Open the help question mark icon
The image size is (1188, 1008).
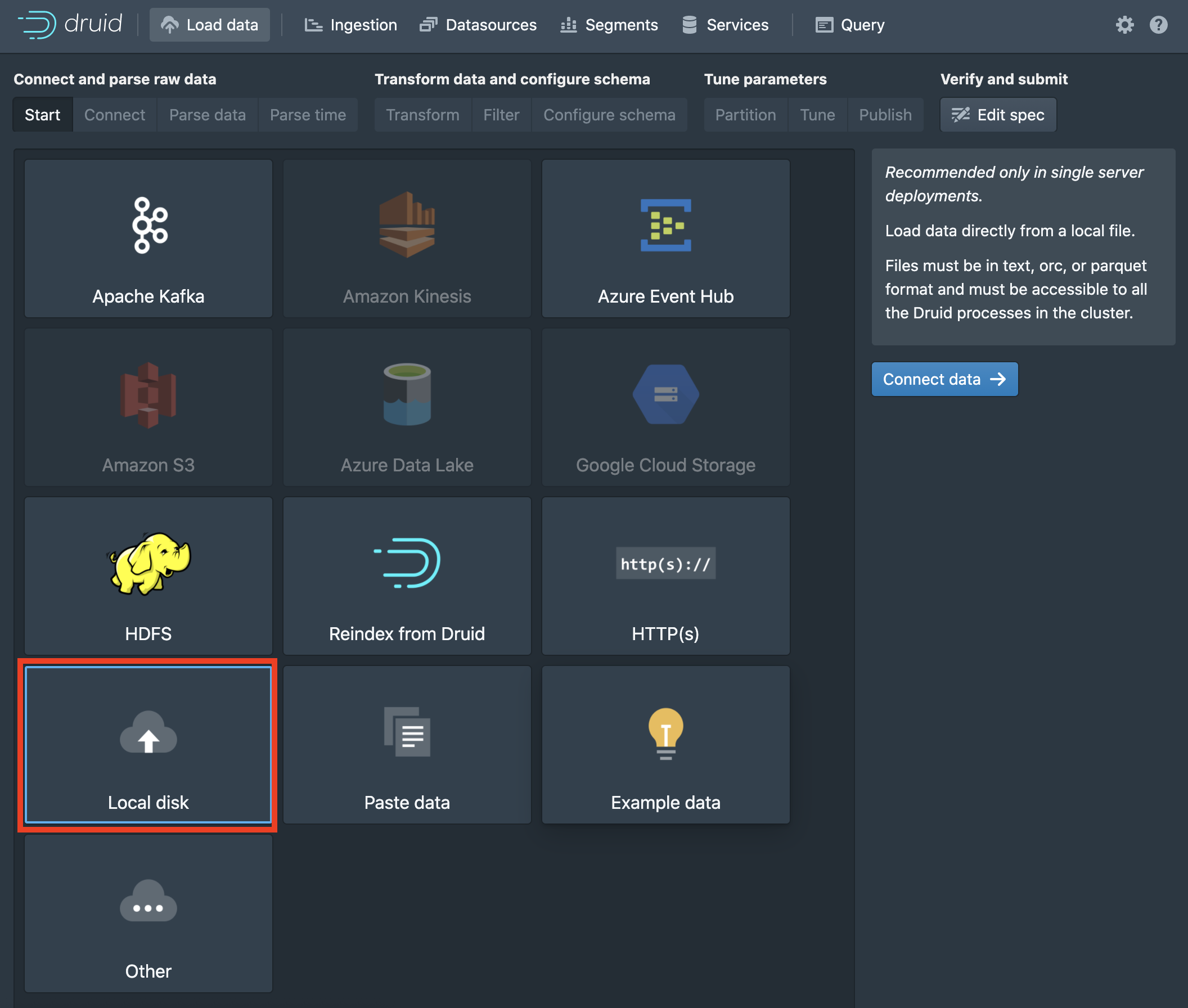tap(1158, 25)
